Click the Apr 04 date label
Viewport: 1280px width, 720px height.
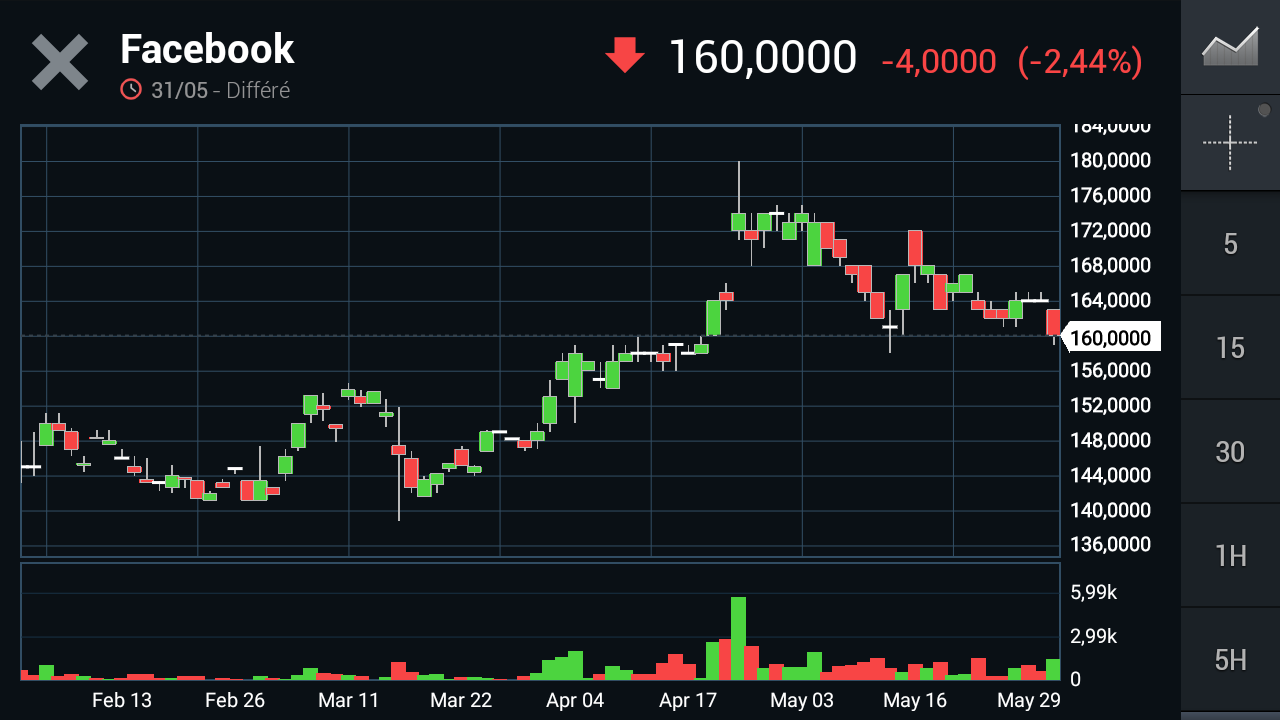[x=575, y=700]
